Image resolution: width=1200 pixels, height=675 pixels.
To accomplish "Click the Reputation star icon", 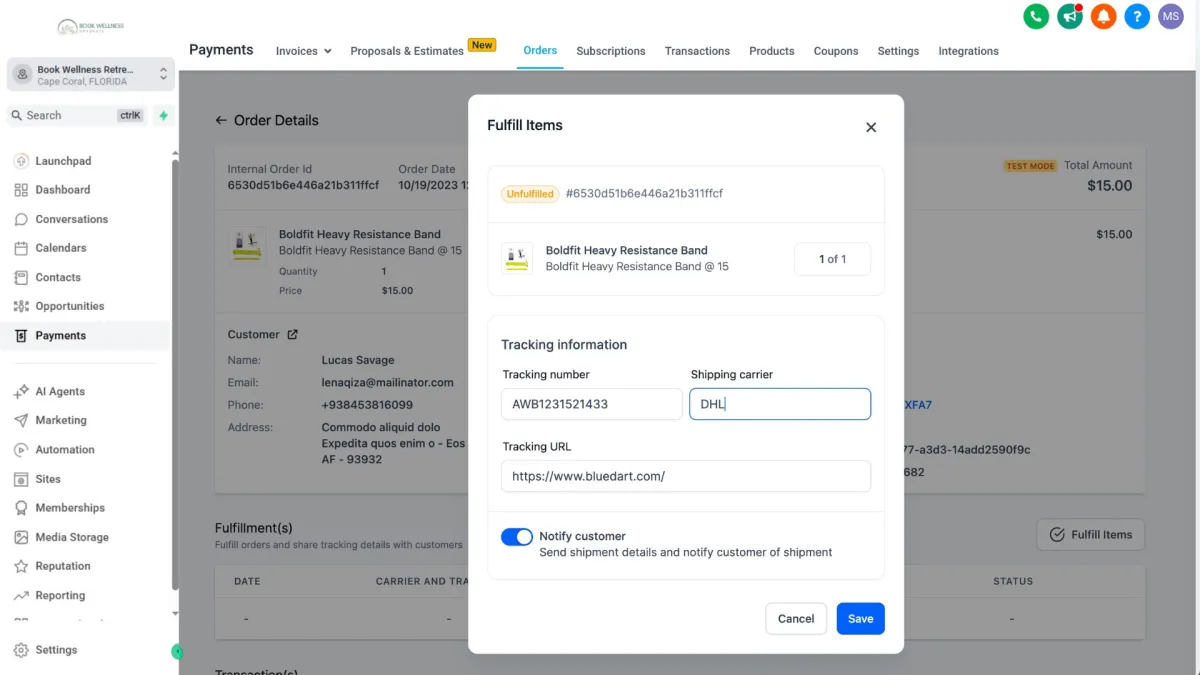I will 21,566.
